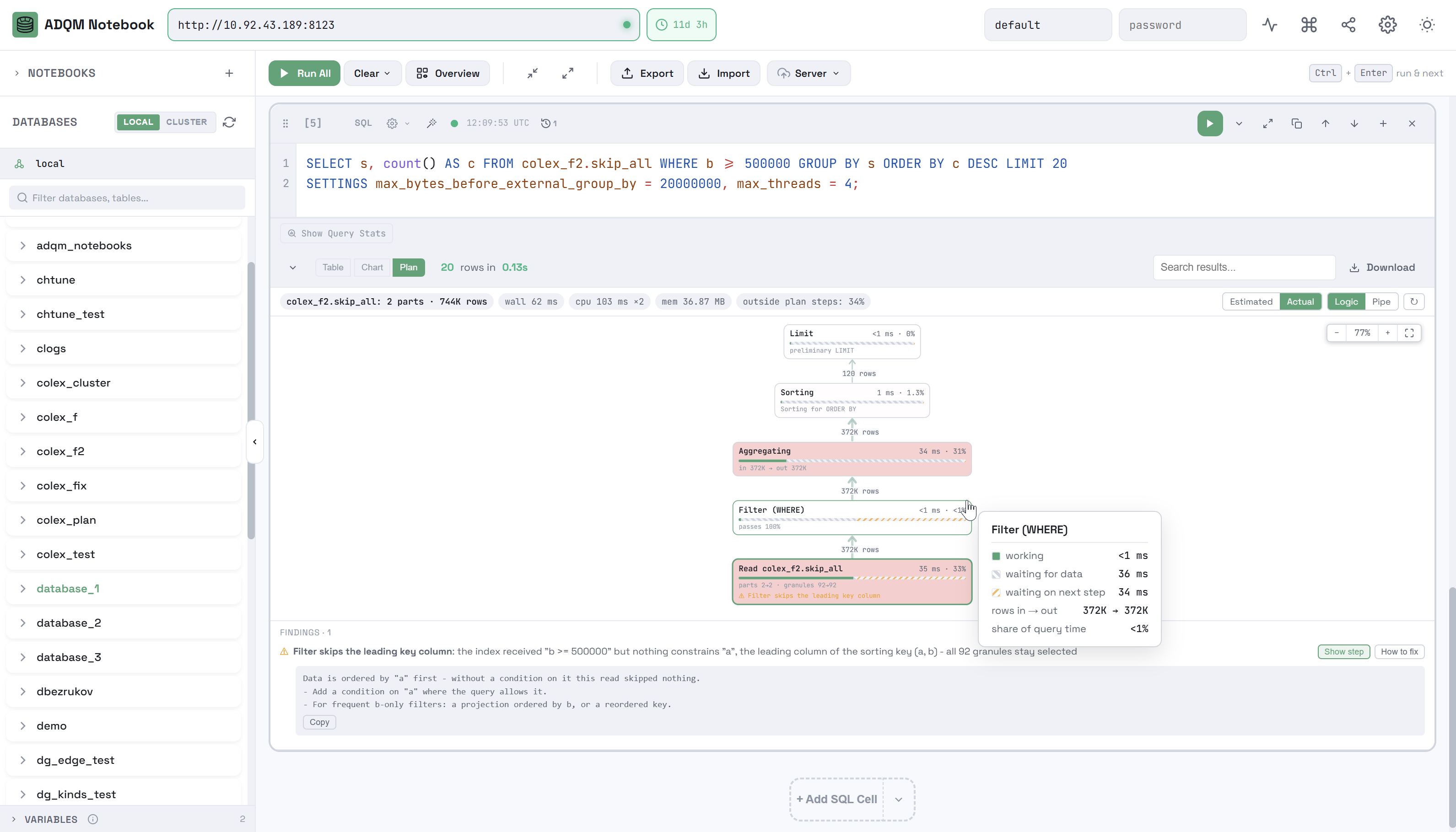The width and height of the screenshot is (1456, 832).
Task: Open run options chevron beside play
Action: [x=1239, y=123]
